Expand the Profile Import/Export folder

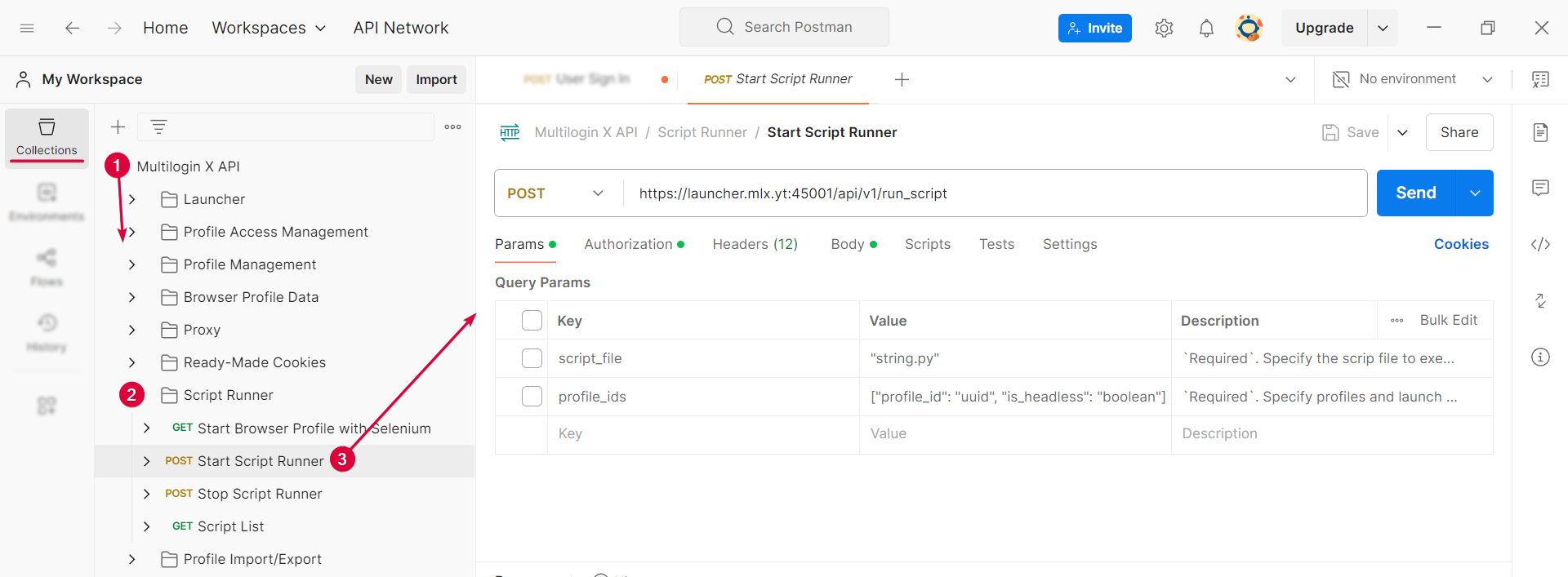click(x=131, y=559)
